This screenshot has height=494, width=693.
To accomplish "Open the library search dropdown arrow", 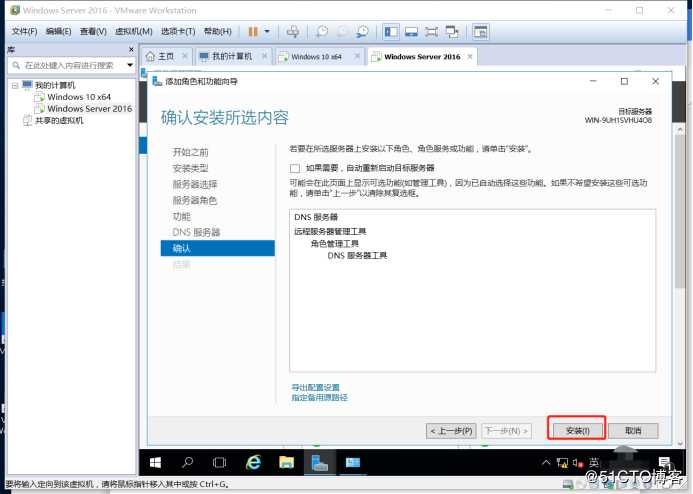I will point(130,65).
